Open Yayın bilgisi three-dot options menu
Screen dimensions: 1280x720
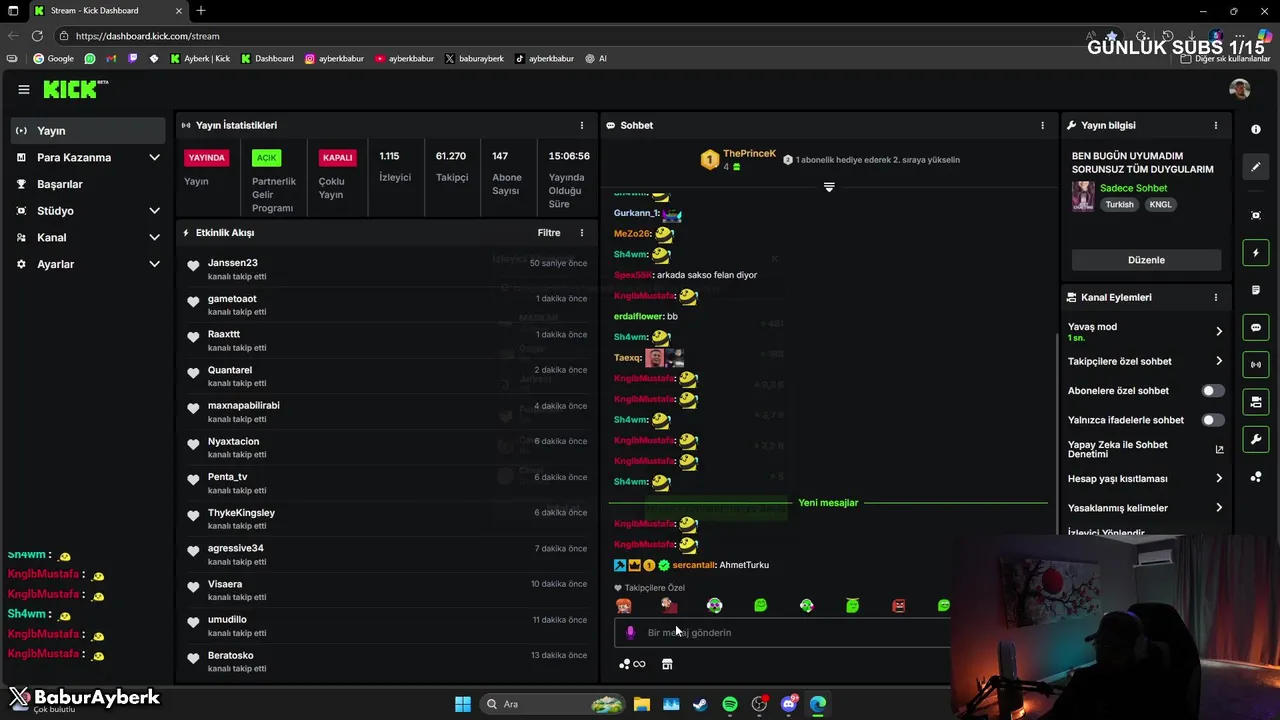(x=1216, y=125)
